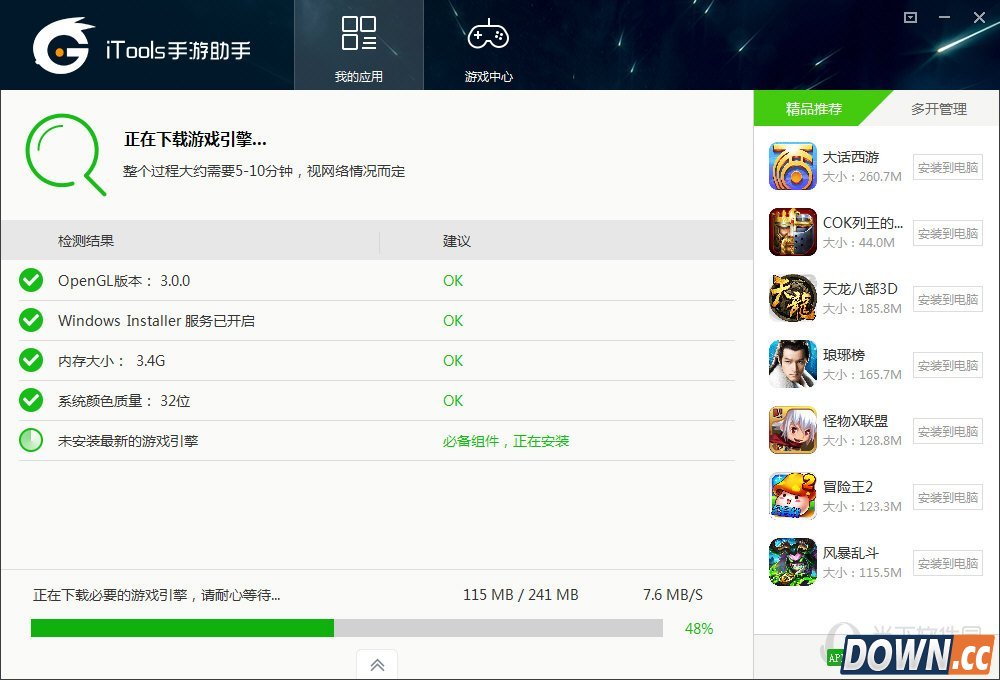Click the green loading magnifier icon
This screenshot has width=1000, height=680.
pyautogui.click(x=65, y=154)
